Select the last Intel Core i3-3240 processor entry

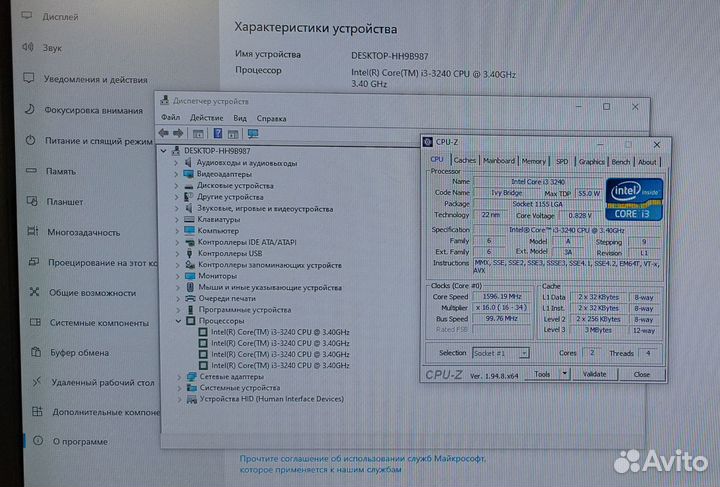(280, 365)
